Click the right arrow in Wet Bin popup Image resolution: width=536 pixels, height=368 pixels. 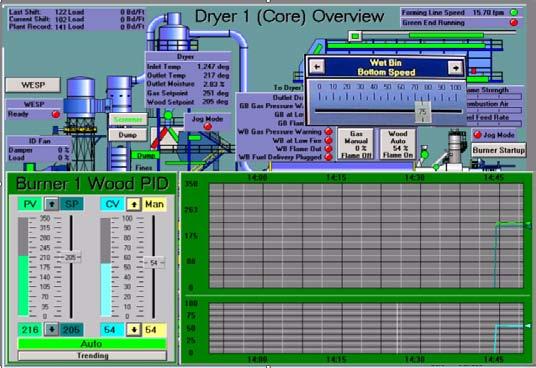[455, 68]
